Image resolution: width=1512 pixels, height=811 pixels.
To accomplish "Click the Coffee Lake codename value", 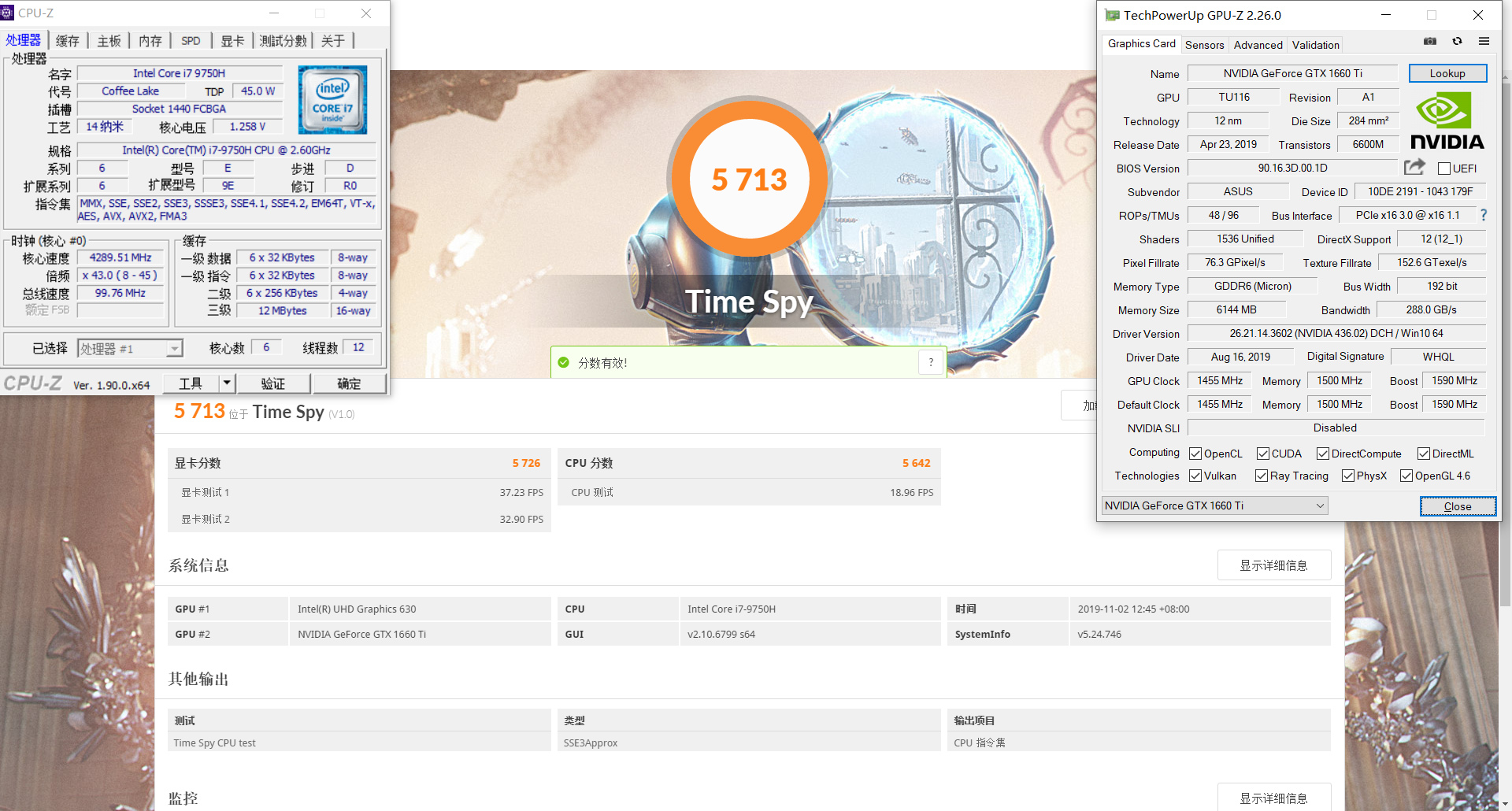I will (131, 91).
